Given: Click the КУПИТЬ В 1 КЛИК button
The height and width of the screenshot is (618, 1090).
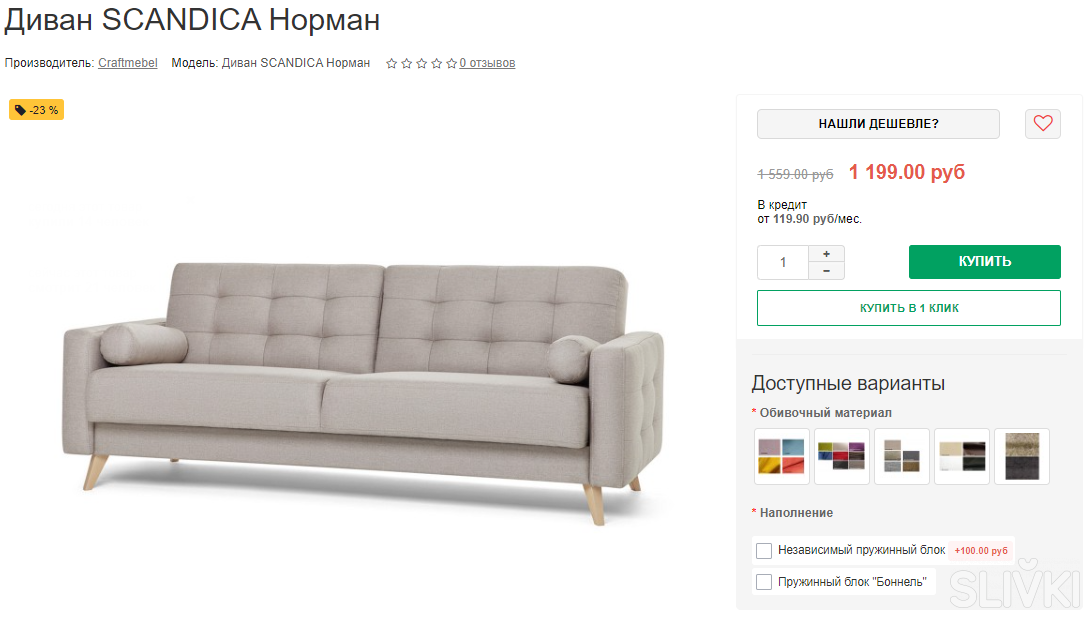Looking at the screenshot, I should [x=908, y=308].
